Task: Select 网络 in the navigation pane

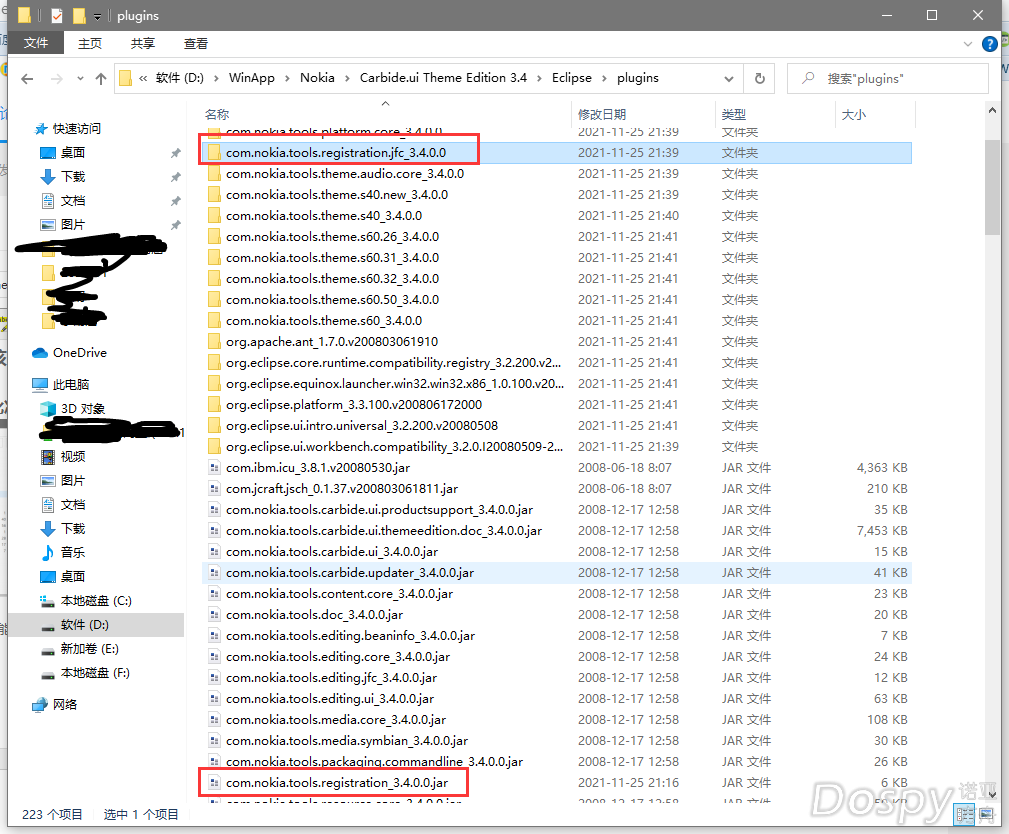Action: (64, 705)
